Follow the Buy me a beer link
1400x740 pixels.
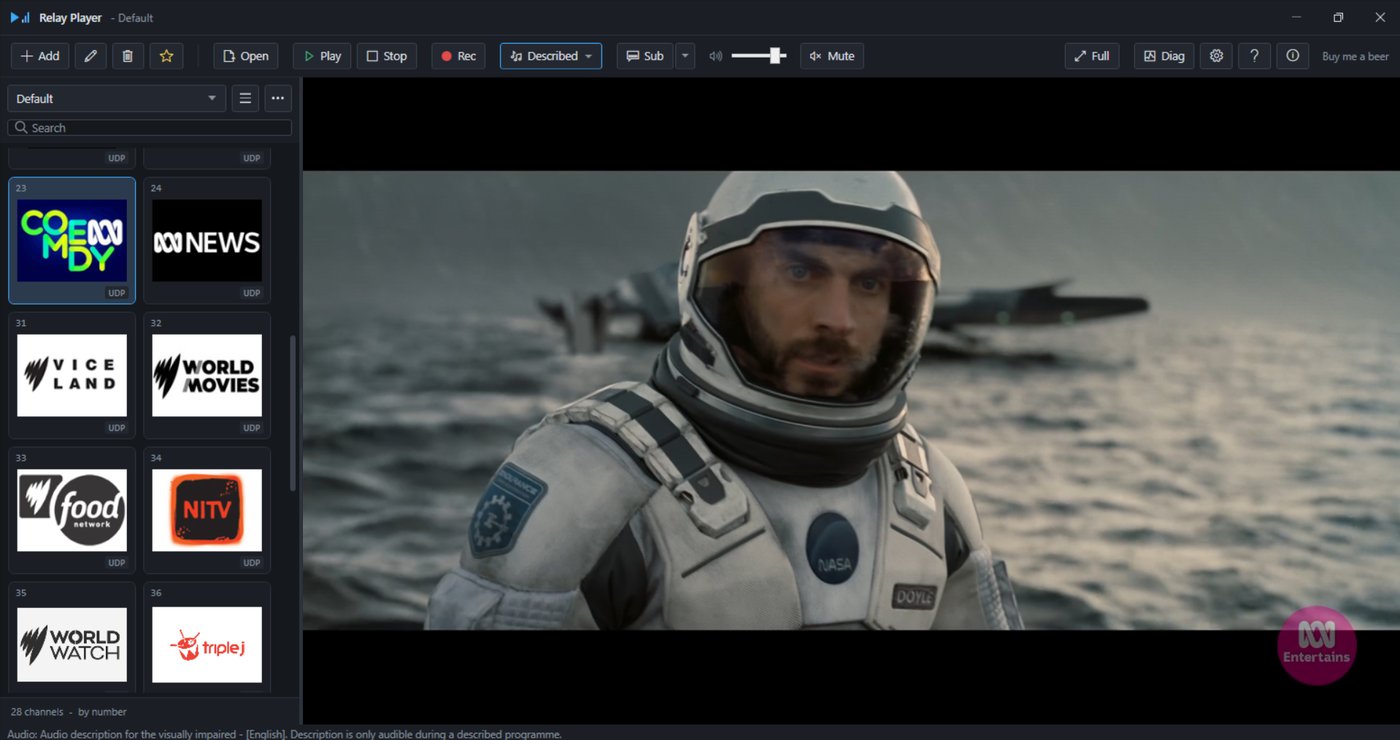[x=1355, y=56]
